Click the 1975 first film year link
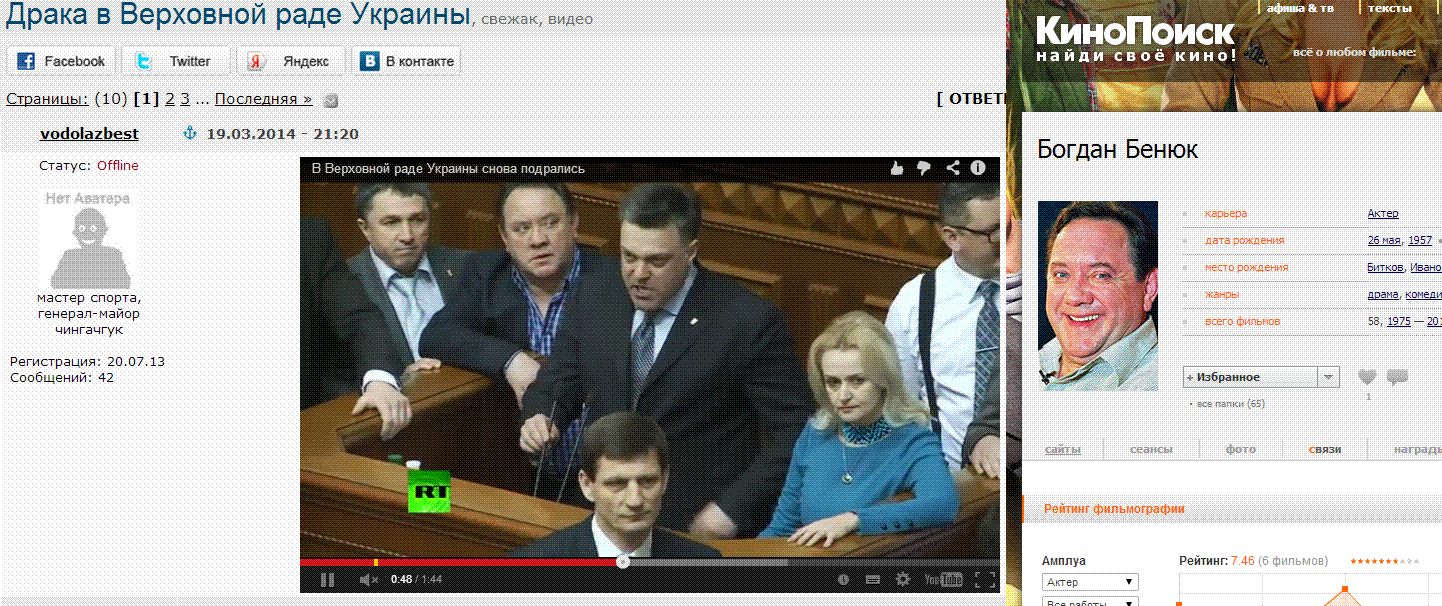 click(1398, 321)
